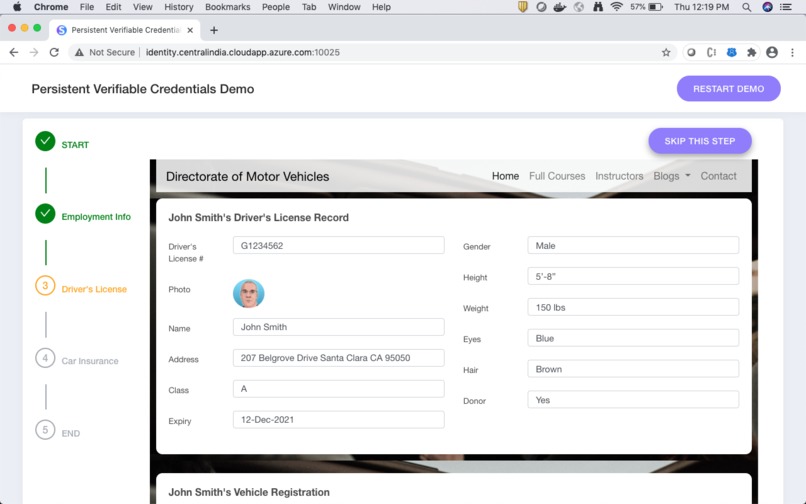Click the Eyes field Blue
The width and height of the screenshot is (806, 504).
tap(633, 338)
